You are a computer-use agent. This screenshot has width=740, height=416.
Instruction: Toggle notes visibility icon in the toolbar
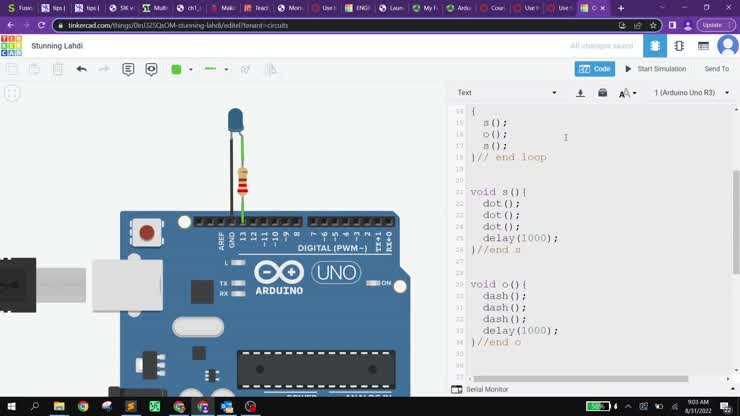coord(151,69)
